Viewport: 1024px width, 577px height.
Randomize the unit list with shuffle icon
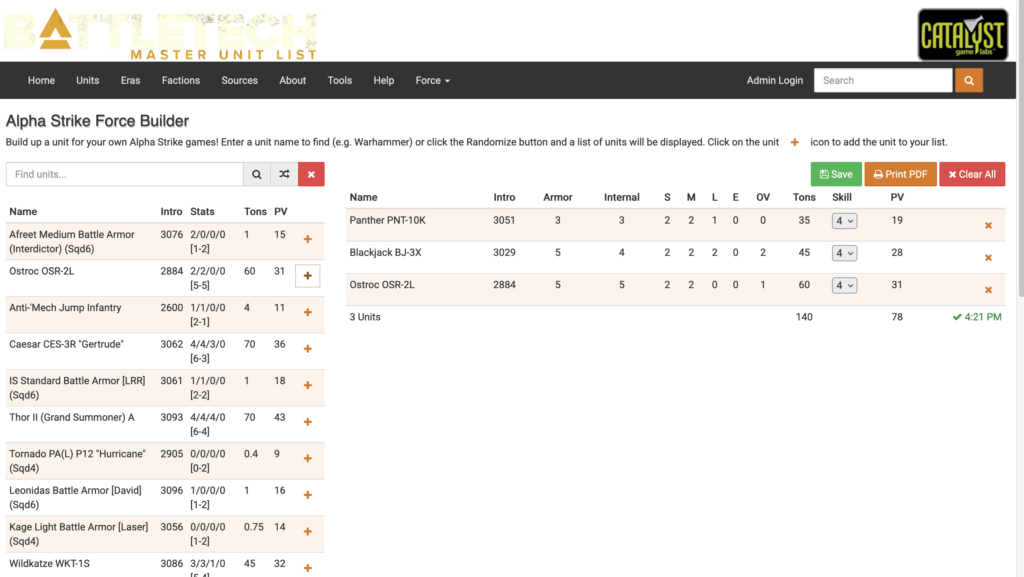(284, 174)
